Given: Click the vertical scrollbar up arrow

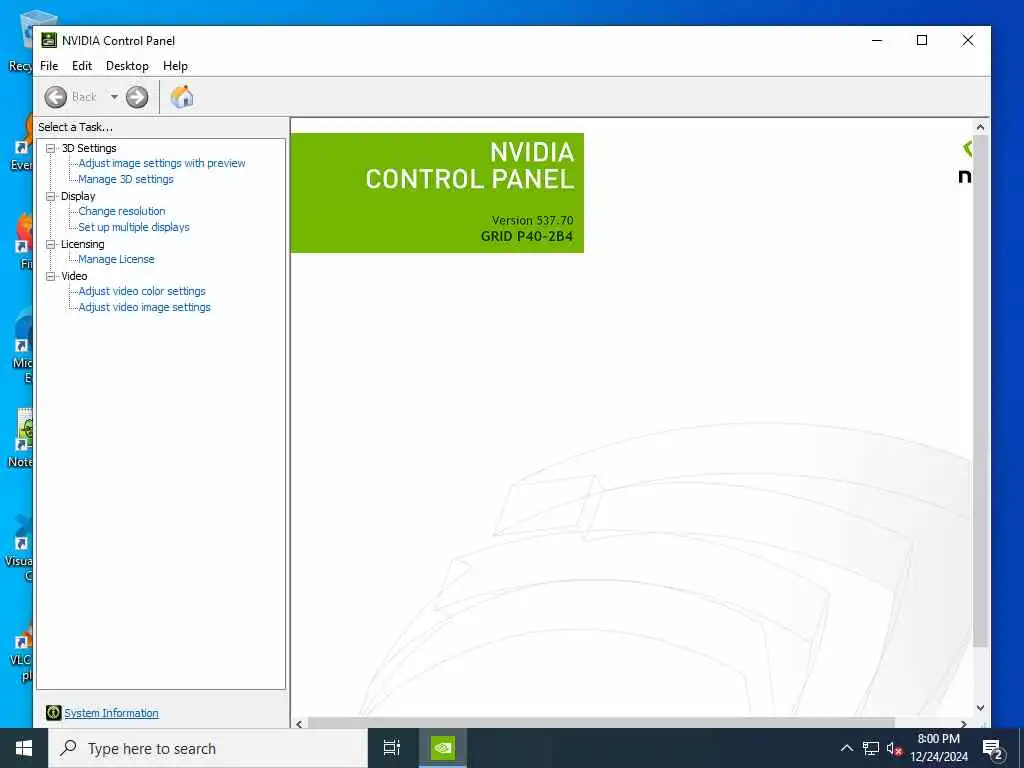Looking at the screenshot, I should tap(980, 127).
